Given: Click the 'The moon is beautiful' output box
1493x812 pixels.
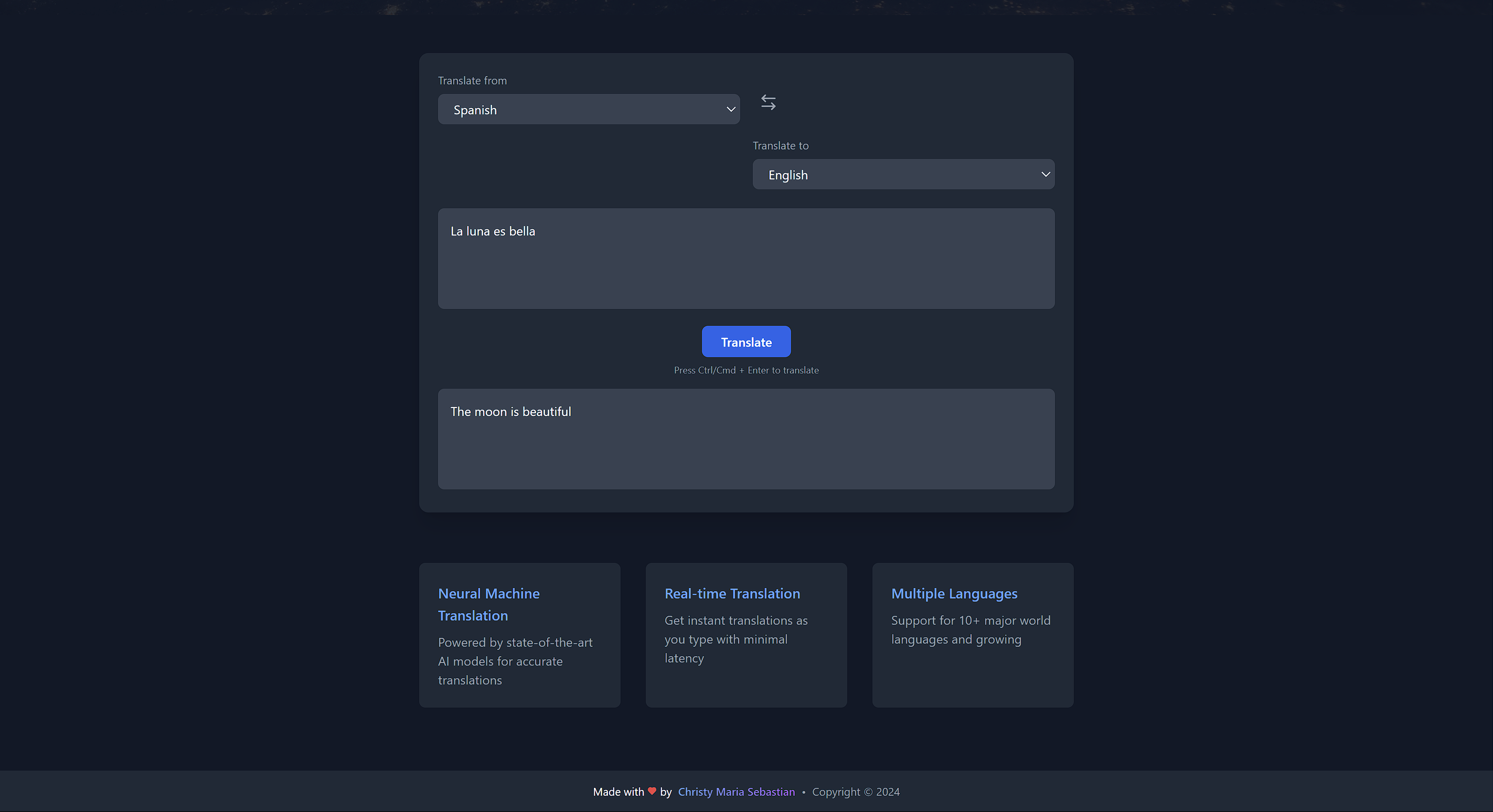Looking at the screenshot, I should [745, 439].
